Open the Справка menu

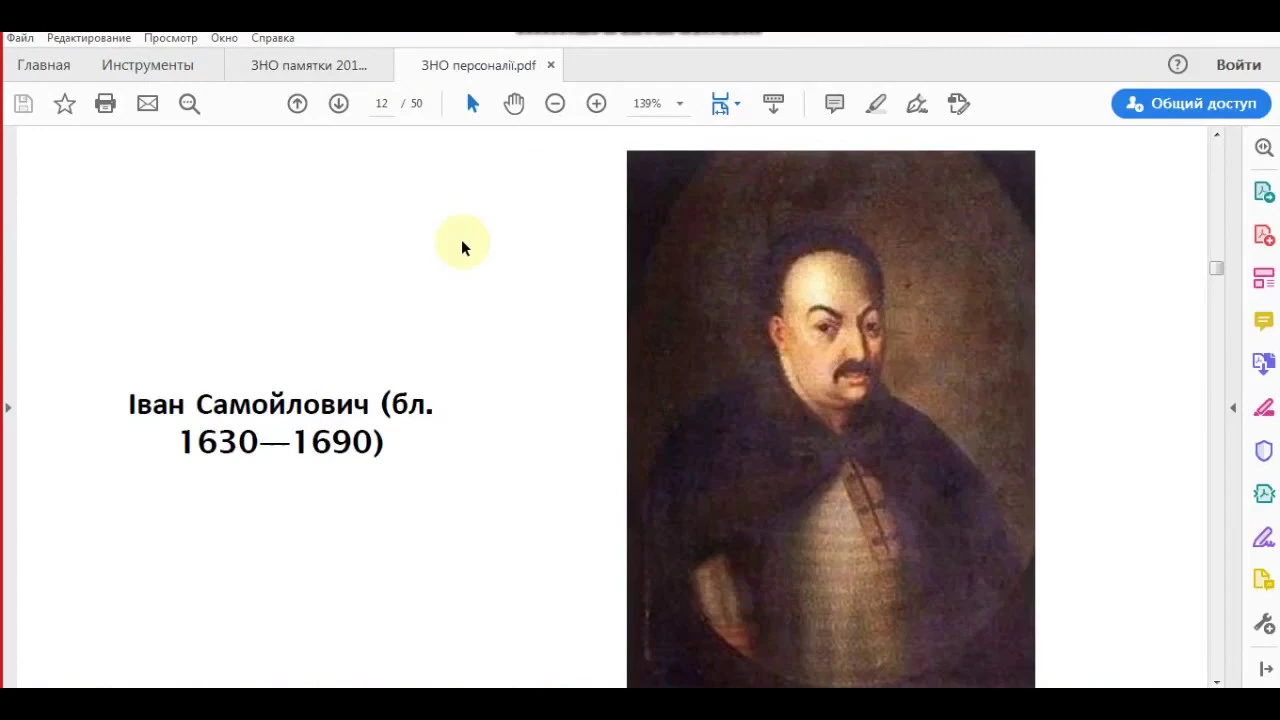(273, 38)
